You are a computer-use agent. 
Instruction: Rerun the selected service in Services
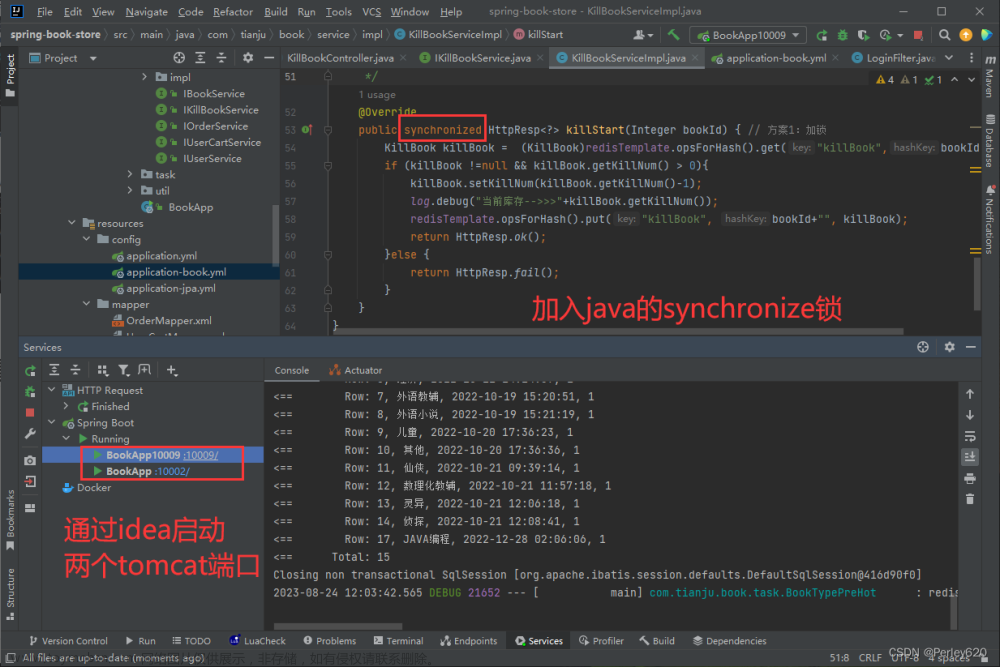(x=30, y=370)
